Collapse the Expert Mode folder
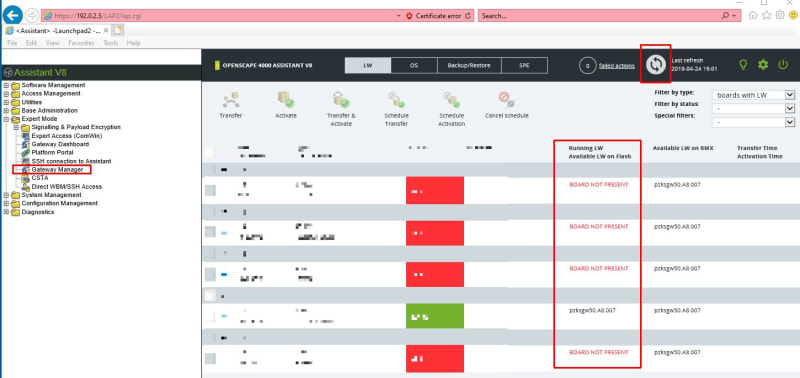 pos(6,119)
